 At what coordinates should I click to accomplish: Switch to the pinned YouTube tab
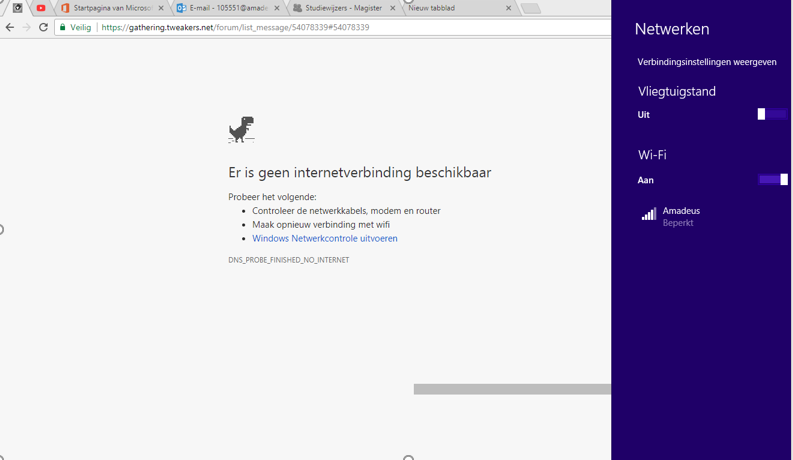41,8
